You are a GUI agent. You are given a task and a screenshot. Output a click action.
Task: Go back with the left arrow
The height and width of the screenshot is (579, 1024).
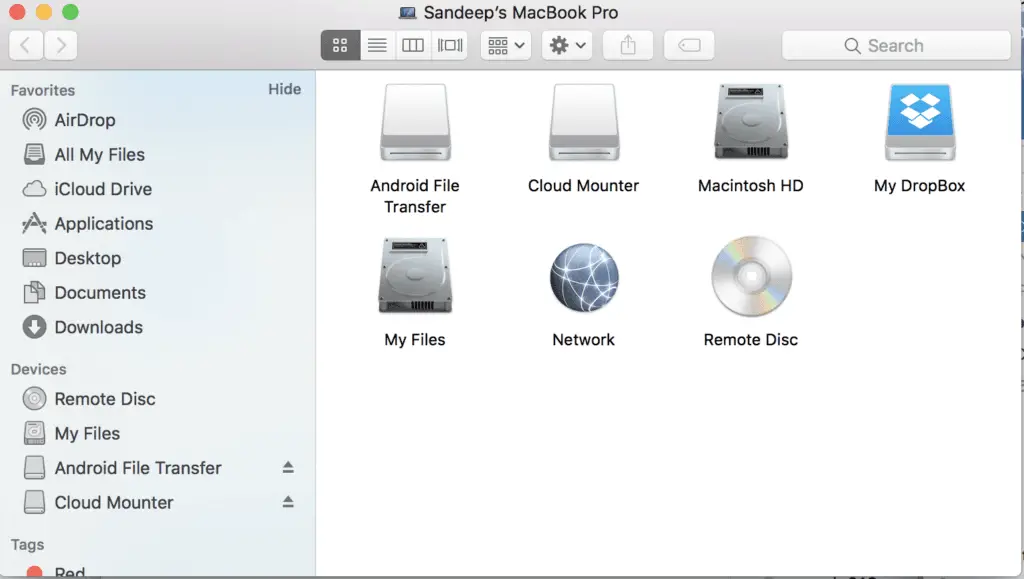point(26,45)
